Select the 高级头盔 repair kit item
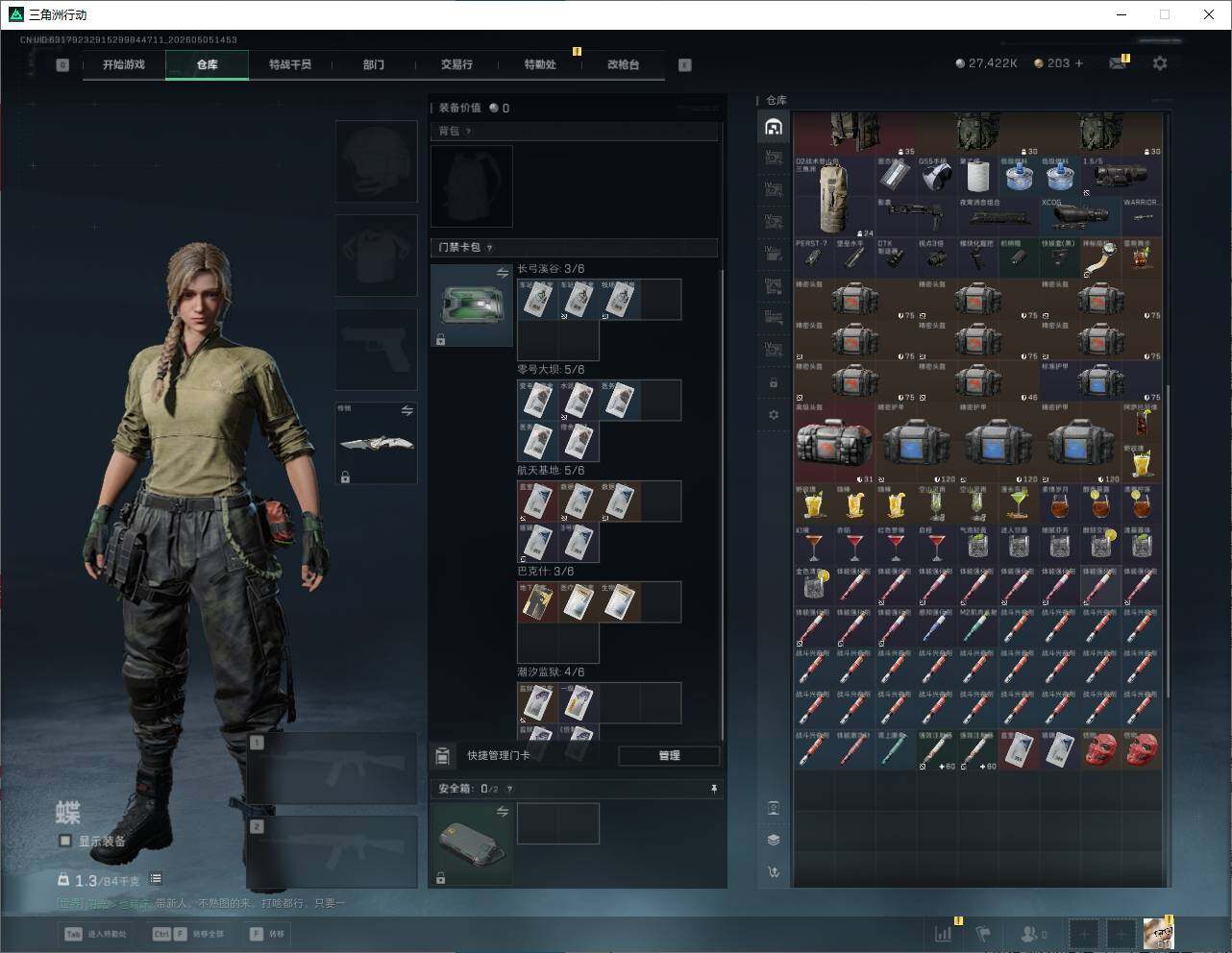 coord(834,443)
